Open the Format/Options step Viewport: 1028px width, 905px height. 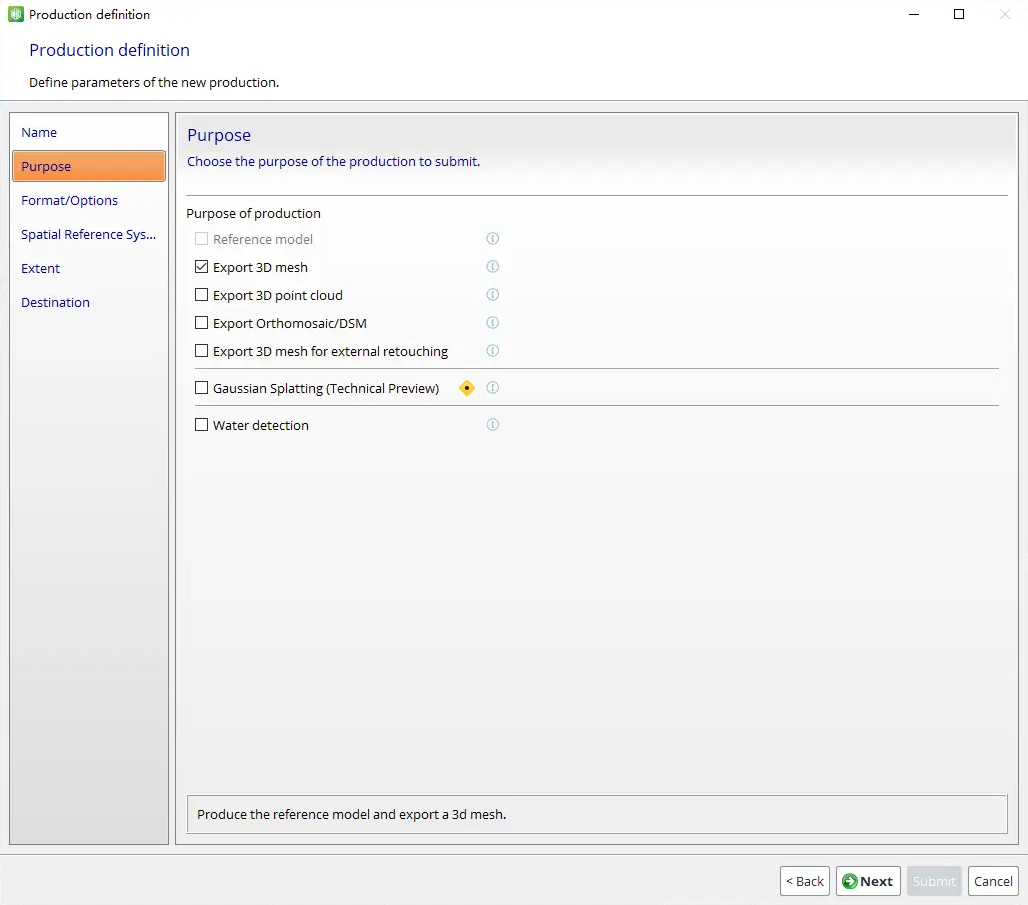(89, 201)
